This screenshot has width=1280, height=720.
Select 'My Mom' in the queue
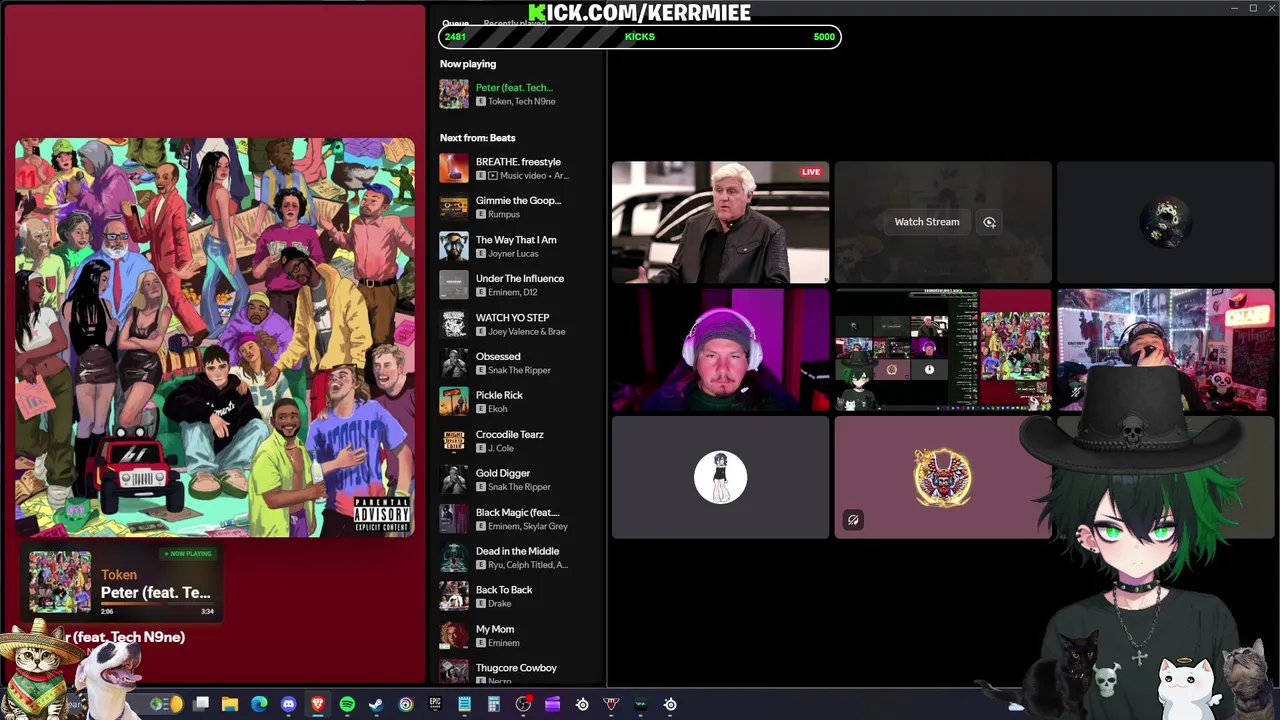tap(495, 630)
